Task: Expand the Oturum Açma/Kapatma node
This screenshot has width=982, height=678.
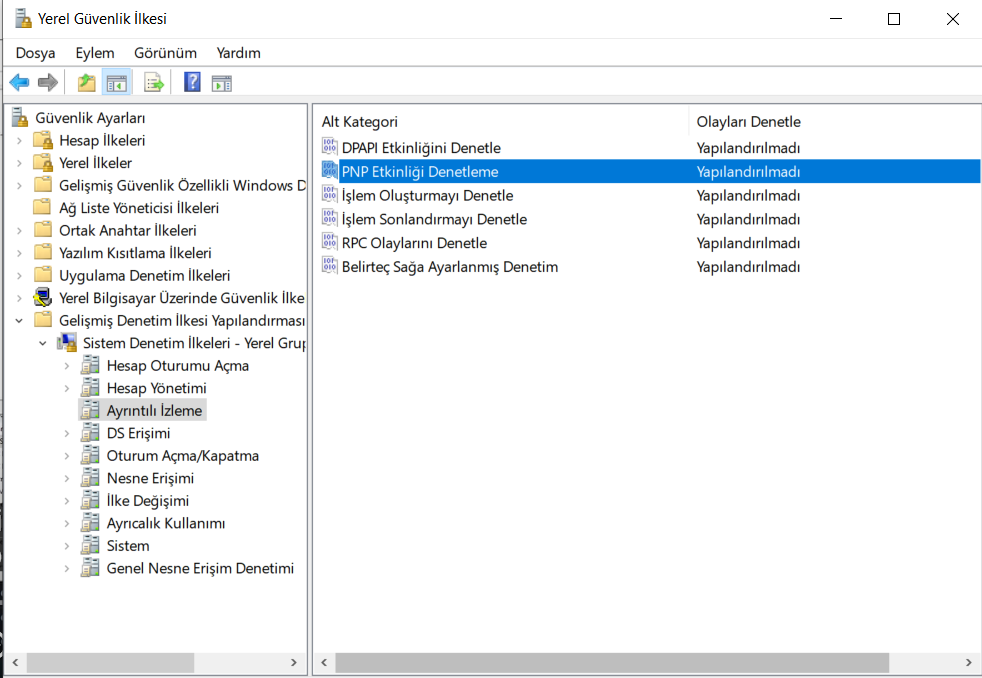Action: 66,456
